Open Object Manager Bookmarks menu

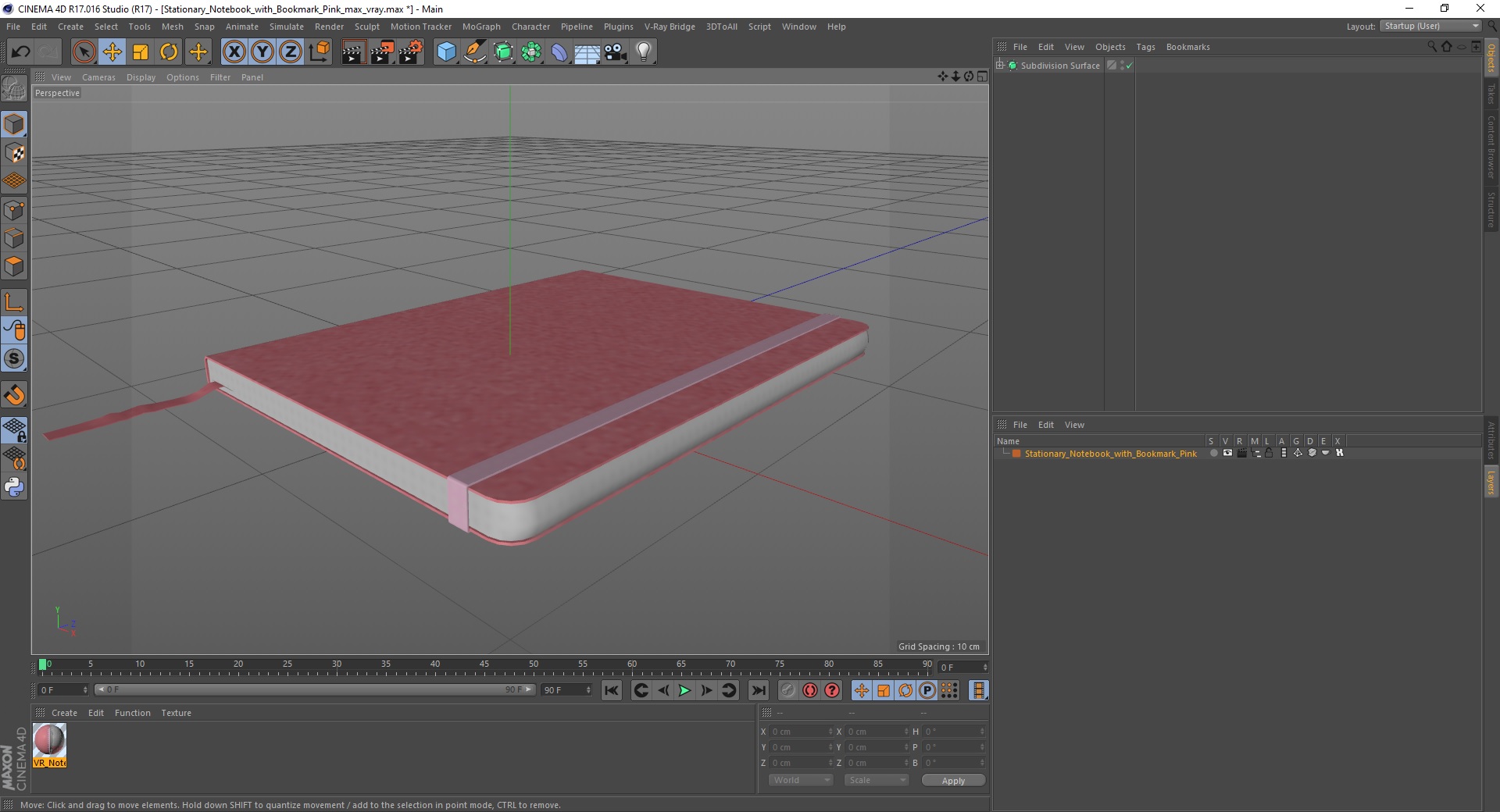(x=1187, y=47)
